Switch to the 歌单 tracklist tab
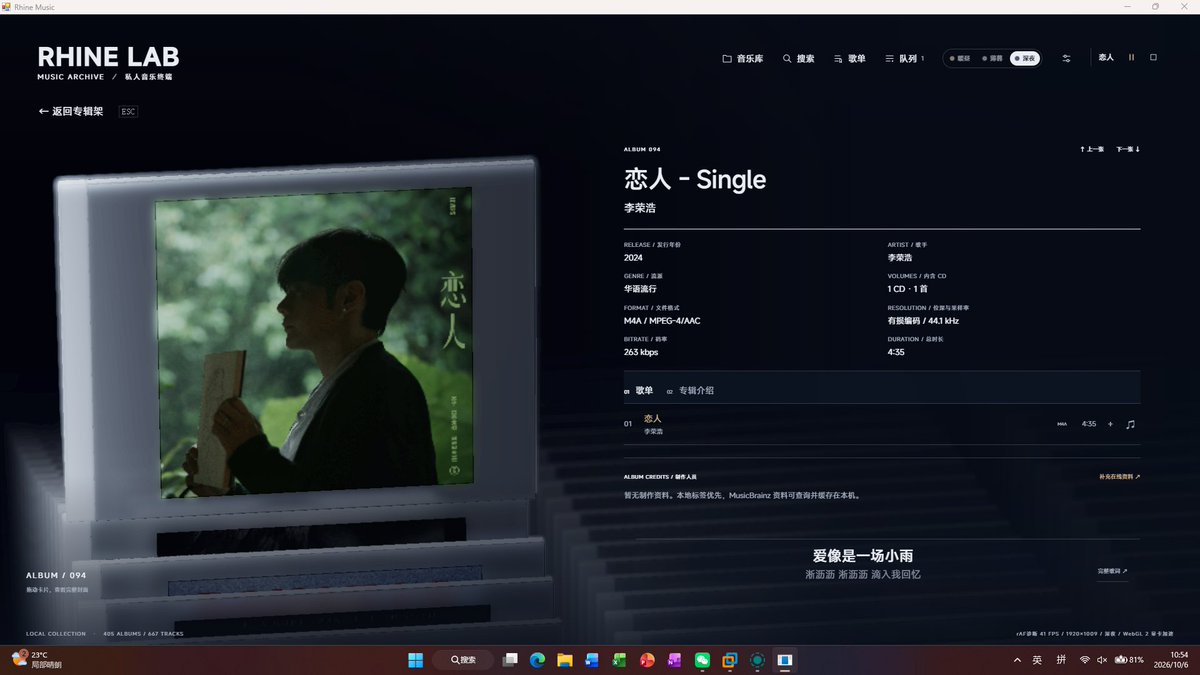The width and height of the screenshot is (1200, 675). [638, 391]
